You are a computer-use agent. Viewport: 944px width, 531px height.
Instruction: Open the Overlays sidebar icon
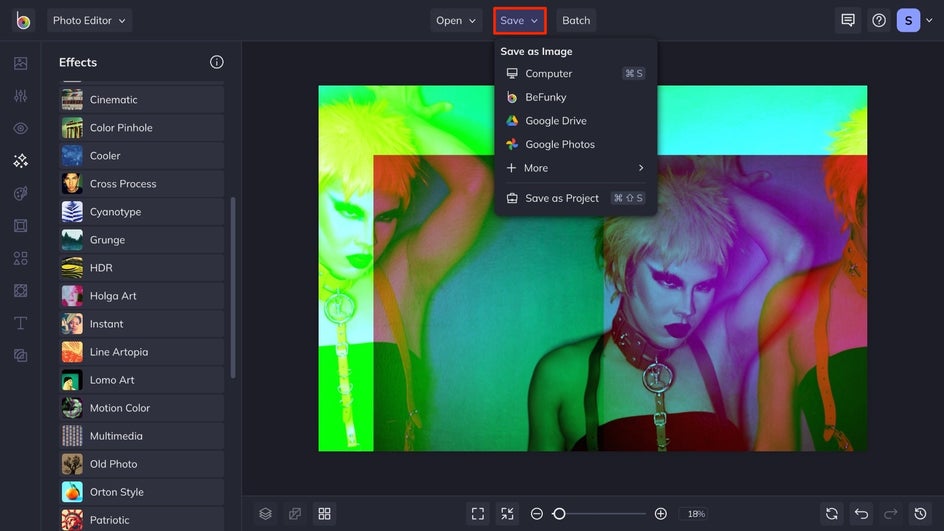[x=20, y=291]
